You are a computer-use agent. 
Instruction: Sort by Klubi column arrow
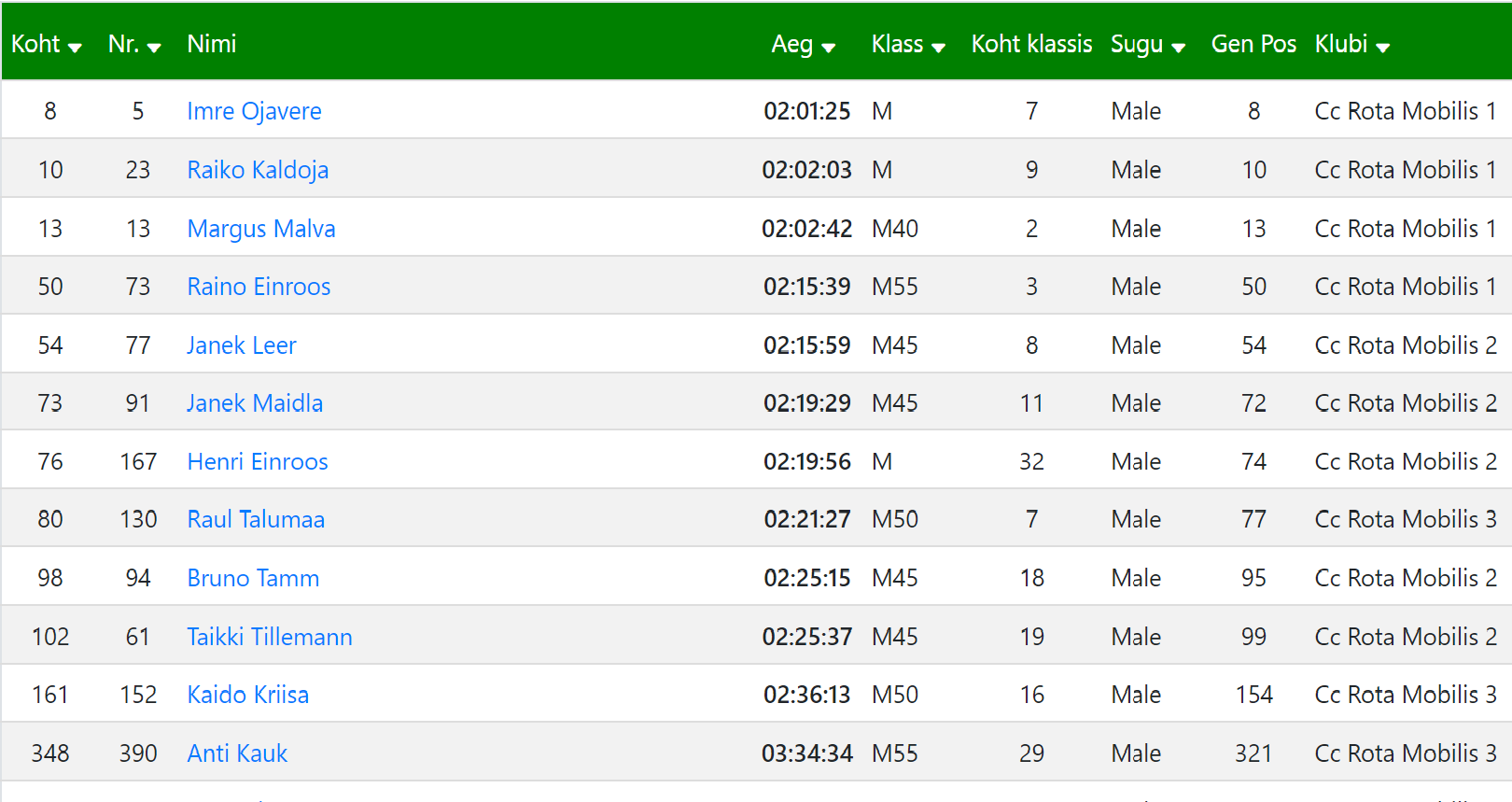pos(1382,48)
